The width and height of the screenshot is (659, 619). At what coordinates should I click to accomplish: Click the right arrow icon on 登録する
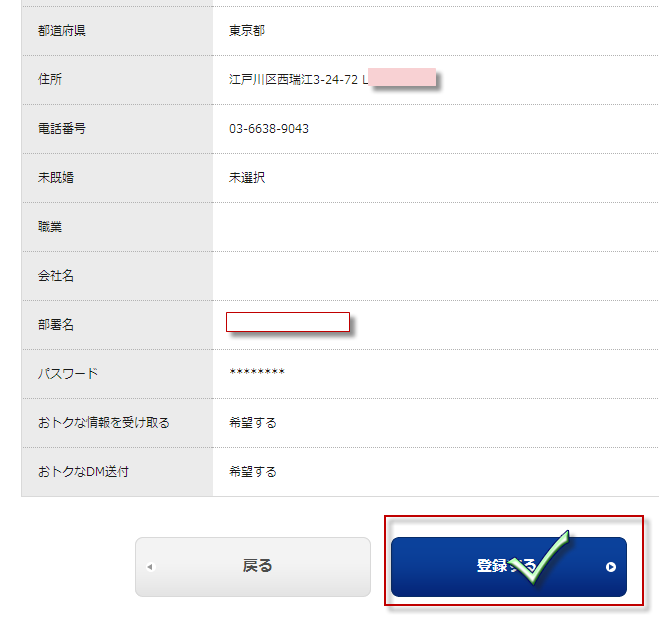coord(611,567)
